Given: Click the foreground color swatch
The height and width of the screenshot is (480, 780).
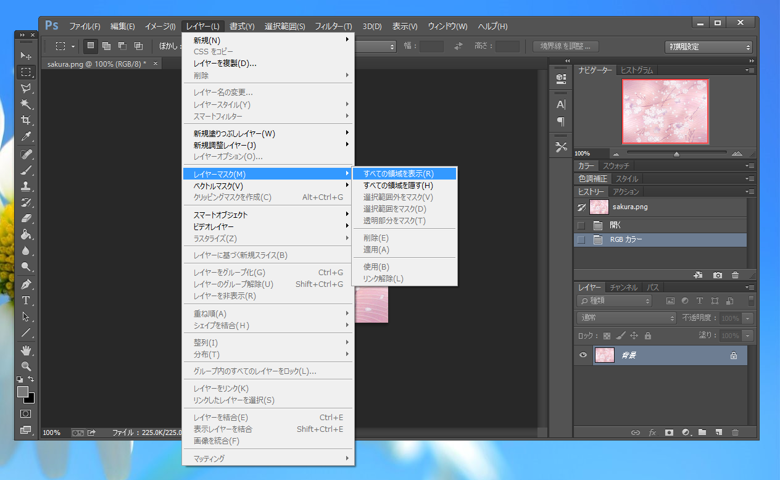Looking at the screenshot, I should 23,392.
